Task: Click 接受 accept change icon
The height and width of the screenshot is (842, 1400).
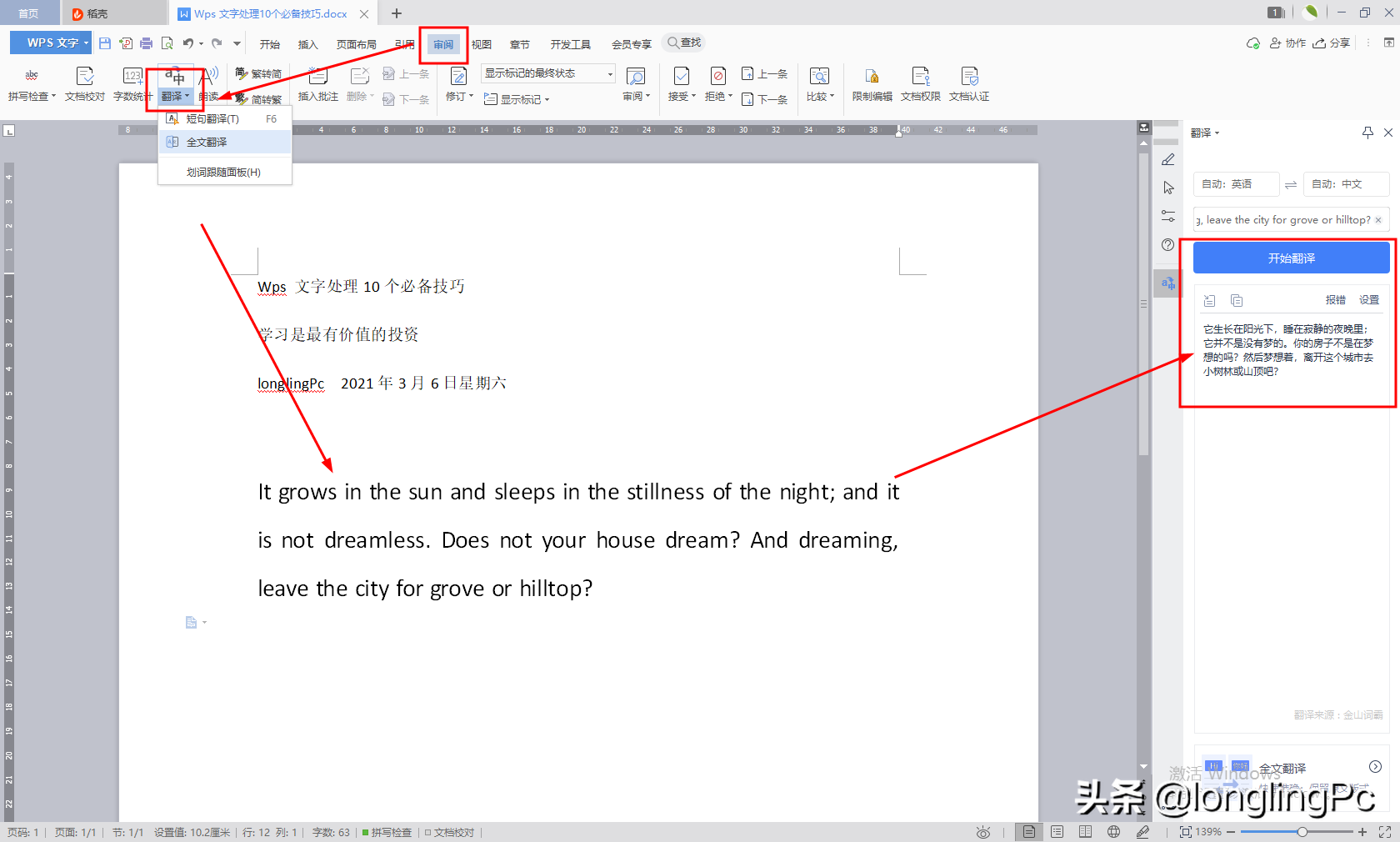Action: coord(682,76)
